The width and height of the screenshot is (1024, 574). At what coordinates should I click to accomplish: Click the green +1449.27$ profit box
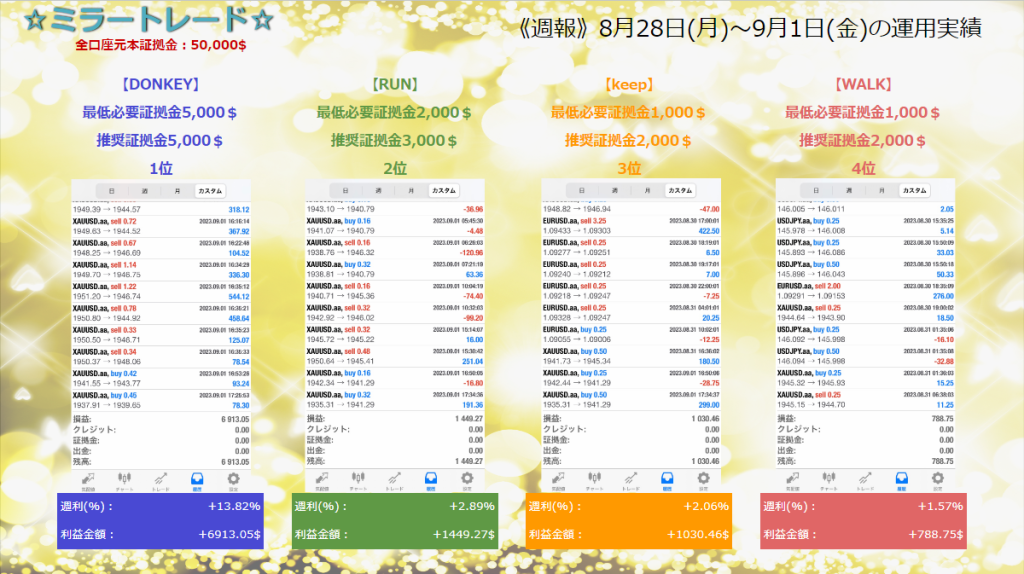(396, 535)
